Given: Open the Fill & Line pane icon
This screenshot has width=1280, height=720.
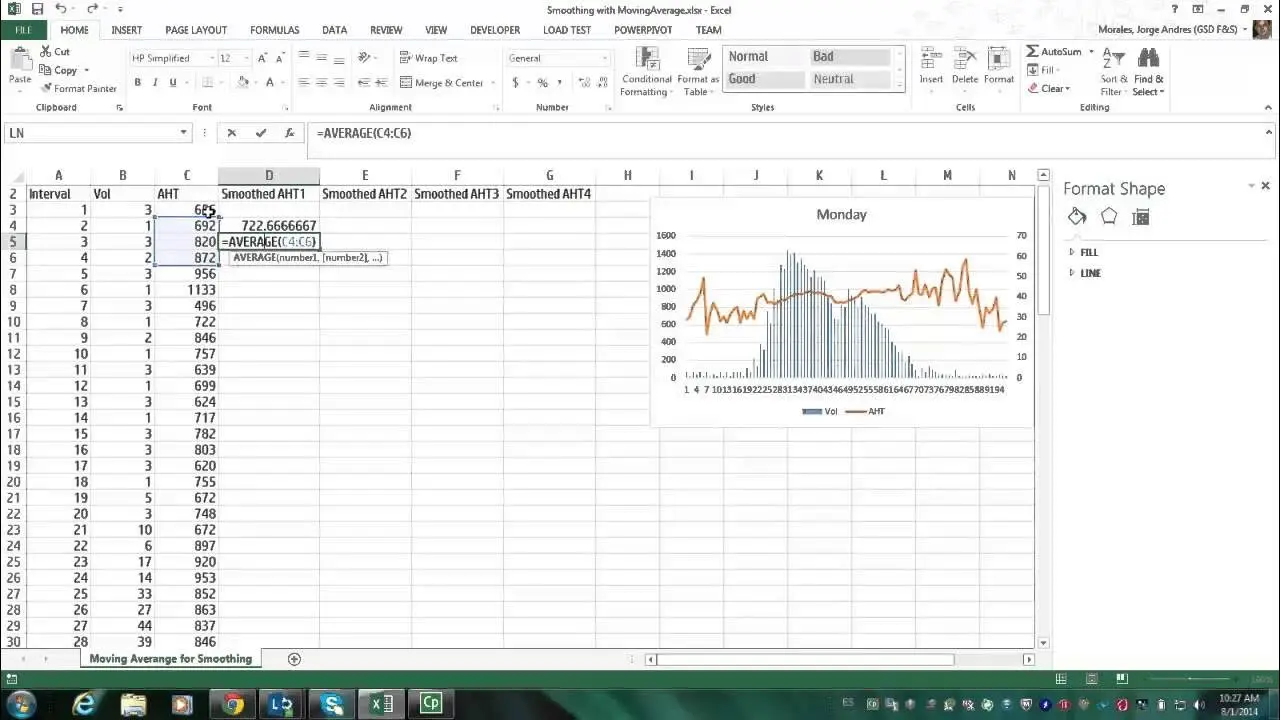Looking at the screenshot, I should click(x=1076, y=217).
